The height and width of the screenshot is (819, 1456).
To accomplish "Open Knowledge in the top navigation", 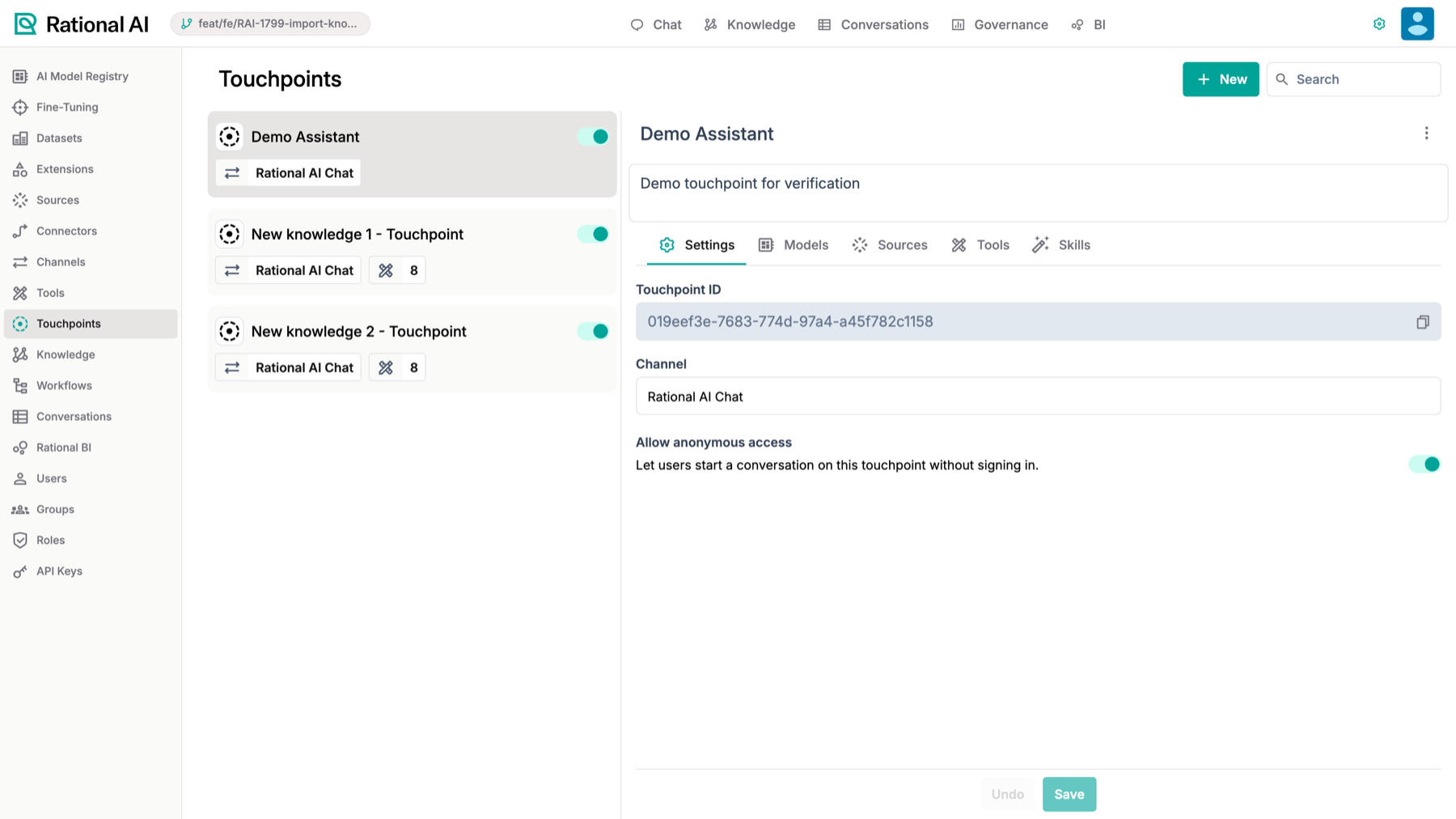I will [x=750, y=25].
